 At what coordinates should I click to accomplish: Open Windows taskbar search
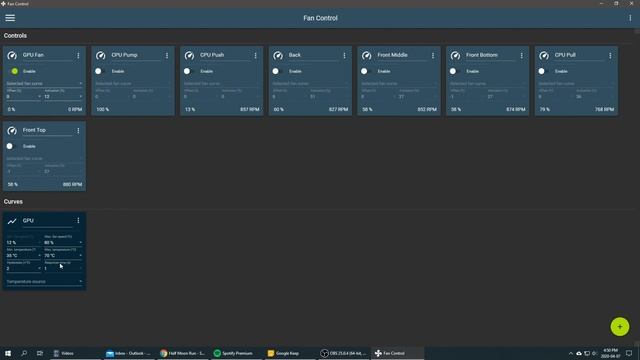pos(24,353)
